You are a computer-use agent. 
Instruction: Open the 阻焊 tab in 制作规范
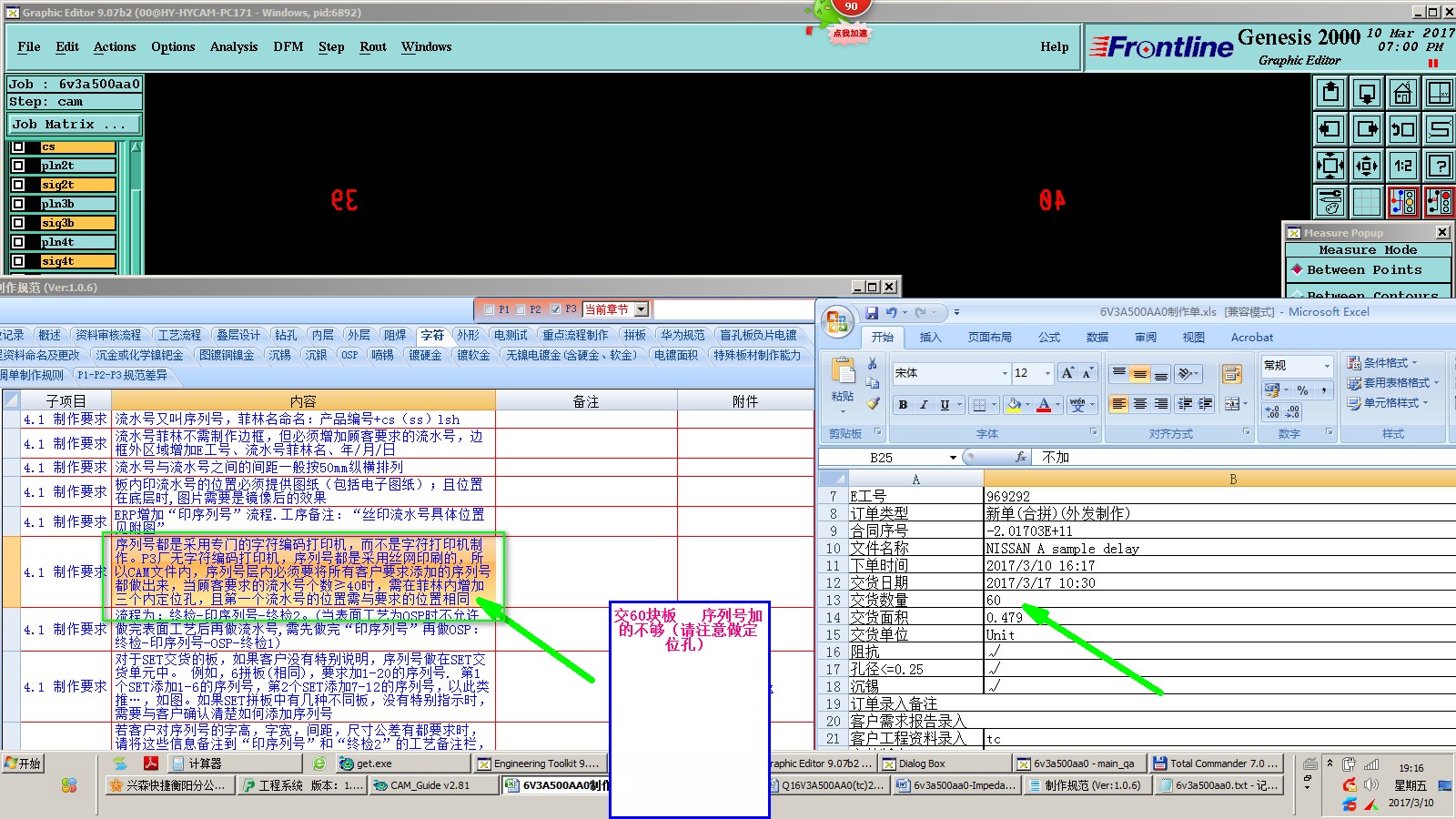395,336
